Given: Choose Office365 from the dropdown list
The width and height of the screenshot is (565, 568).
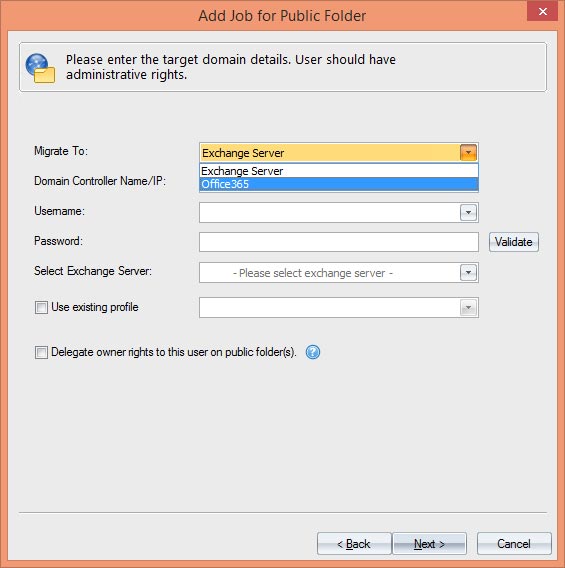Looking at the screenshot, I should 339,184.
